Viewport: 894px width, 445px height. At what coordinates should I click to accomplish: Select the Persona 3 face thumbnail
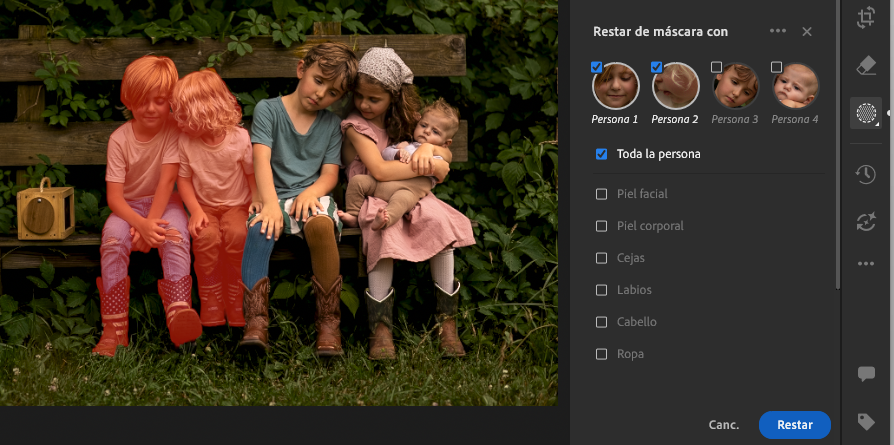coord(735,87)
